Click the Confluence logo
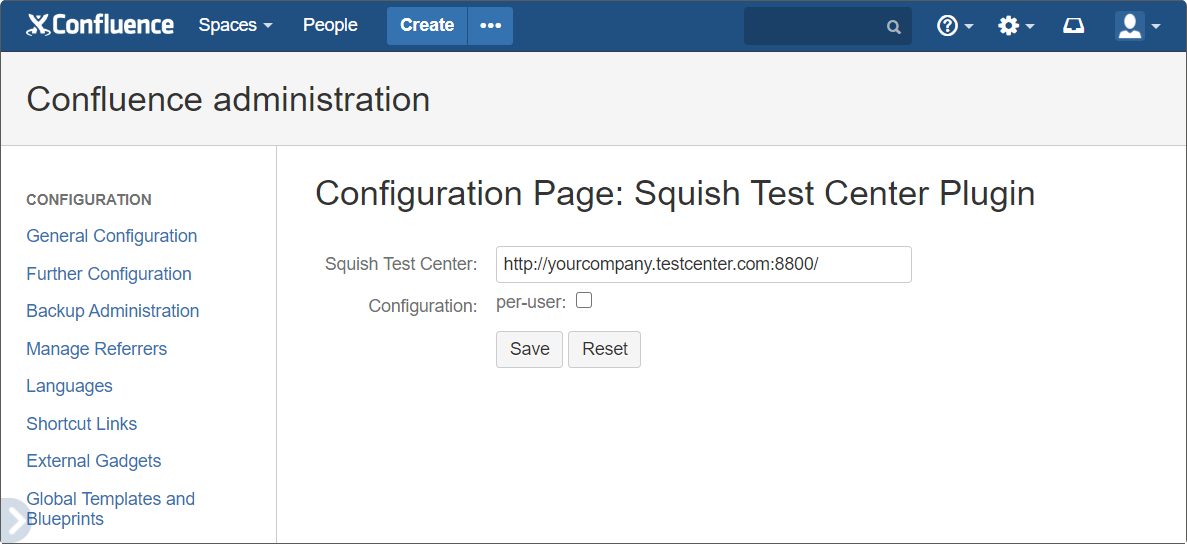This screenshot has width=1187, height=544. point(100,25)
